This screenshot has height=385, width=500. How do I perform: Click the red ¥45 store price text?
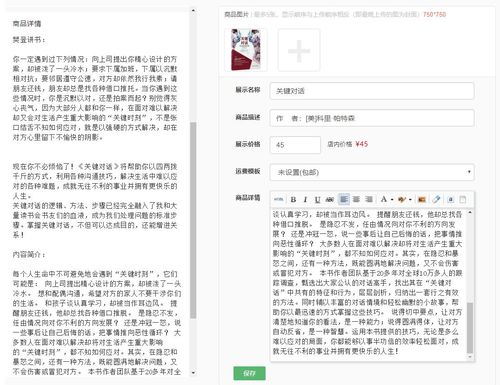pos(362,144)
